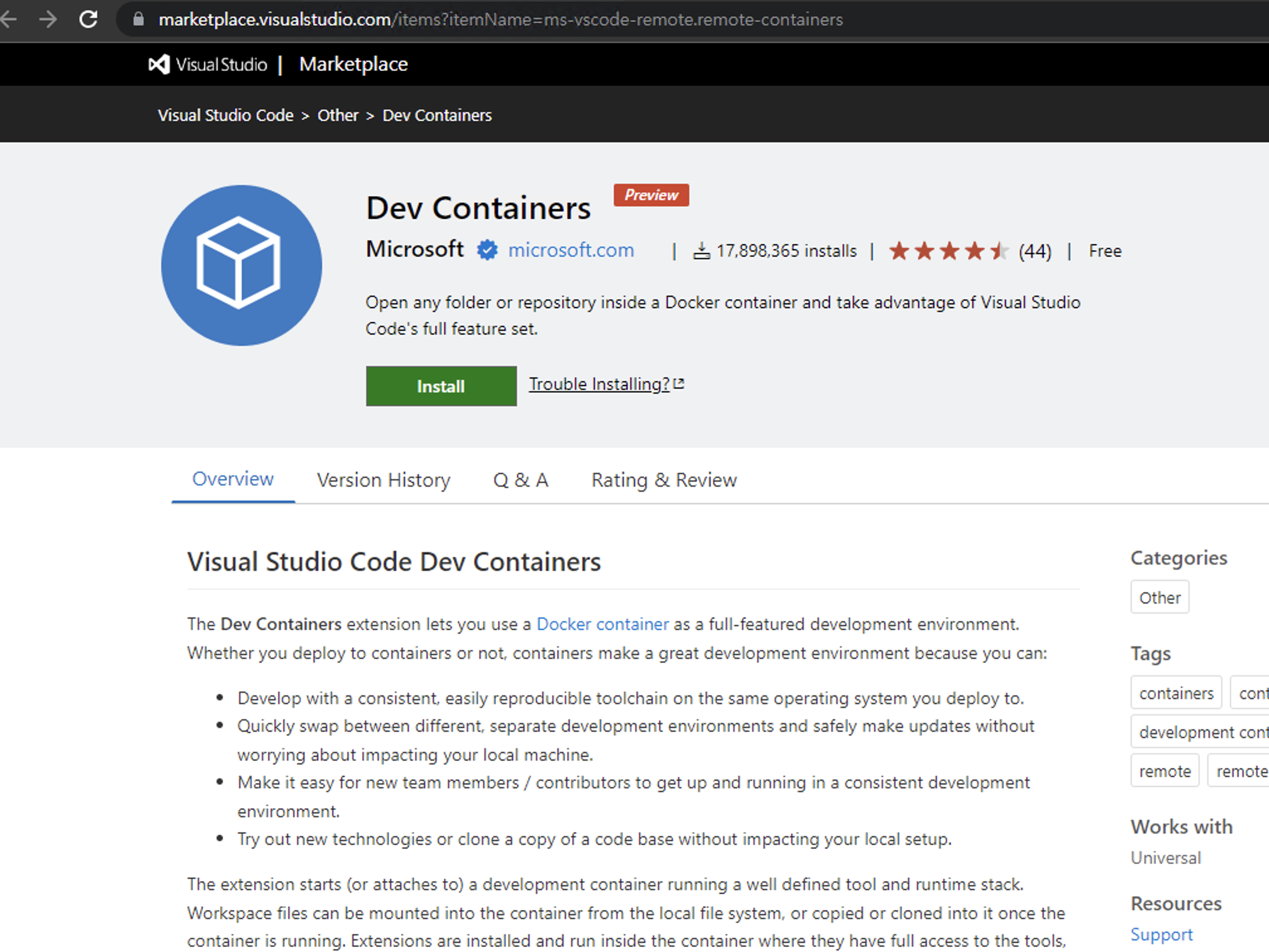The image size is (1269, 952).
Task: Click the browser reload icon
Action: 89,19
